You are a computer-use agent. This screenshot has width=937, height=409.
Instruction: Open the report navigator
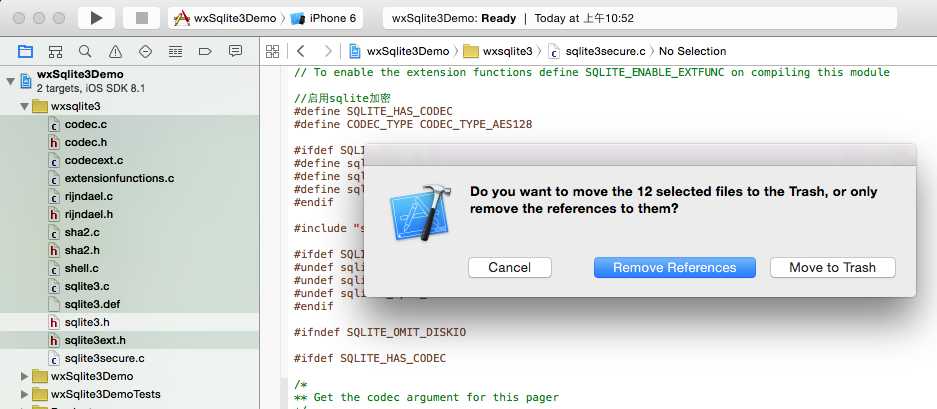tap(236, 51)
